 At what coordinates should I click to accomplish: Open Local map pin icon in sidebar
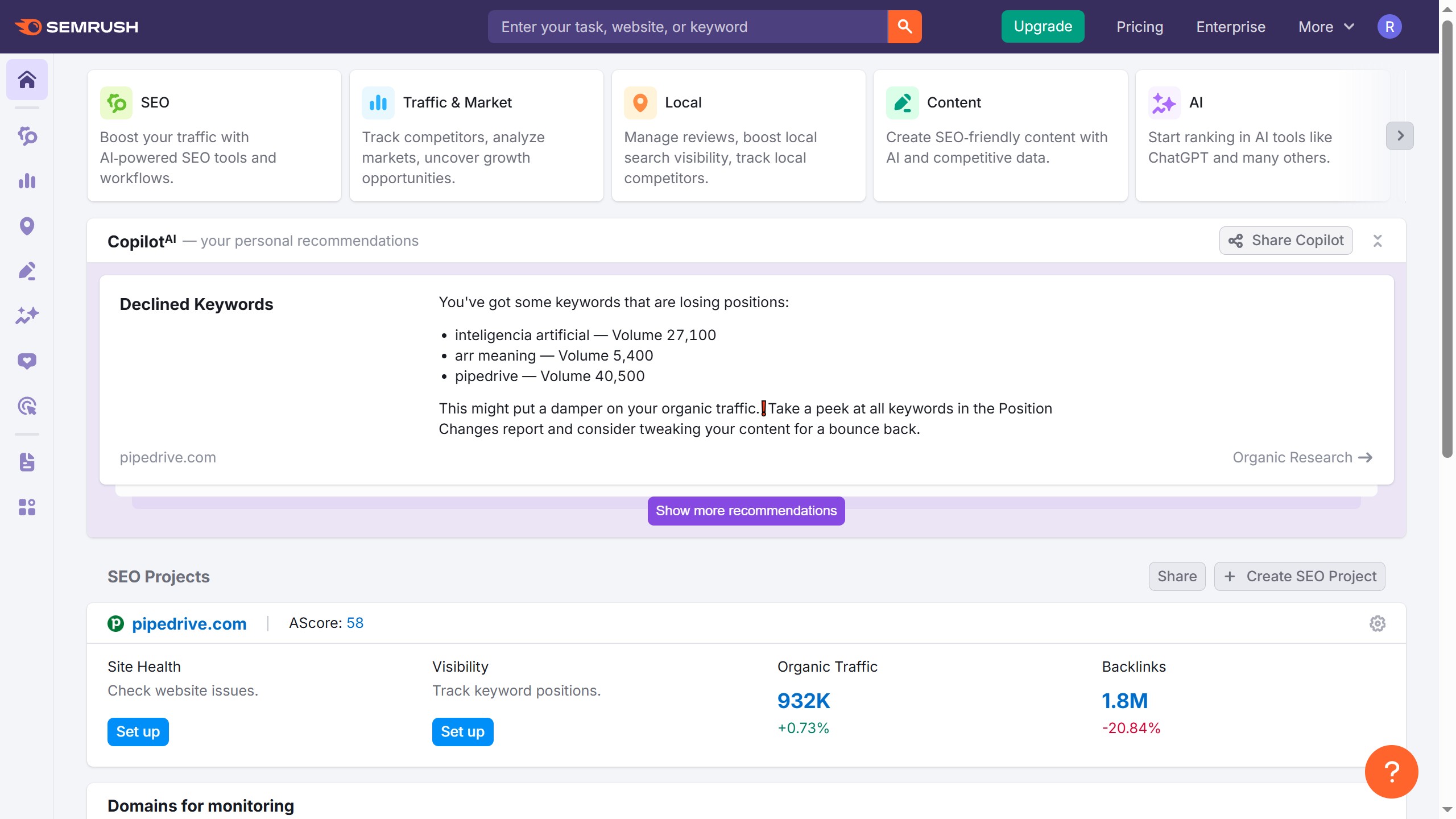tap(27, 226)
